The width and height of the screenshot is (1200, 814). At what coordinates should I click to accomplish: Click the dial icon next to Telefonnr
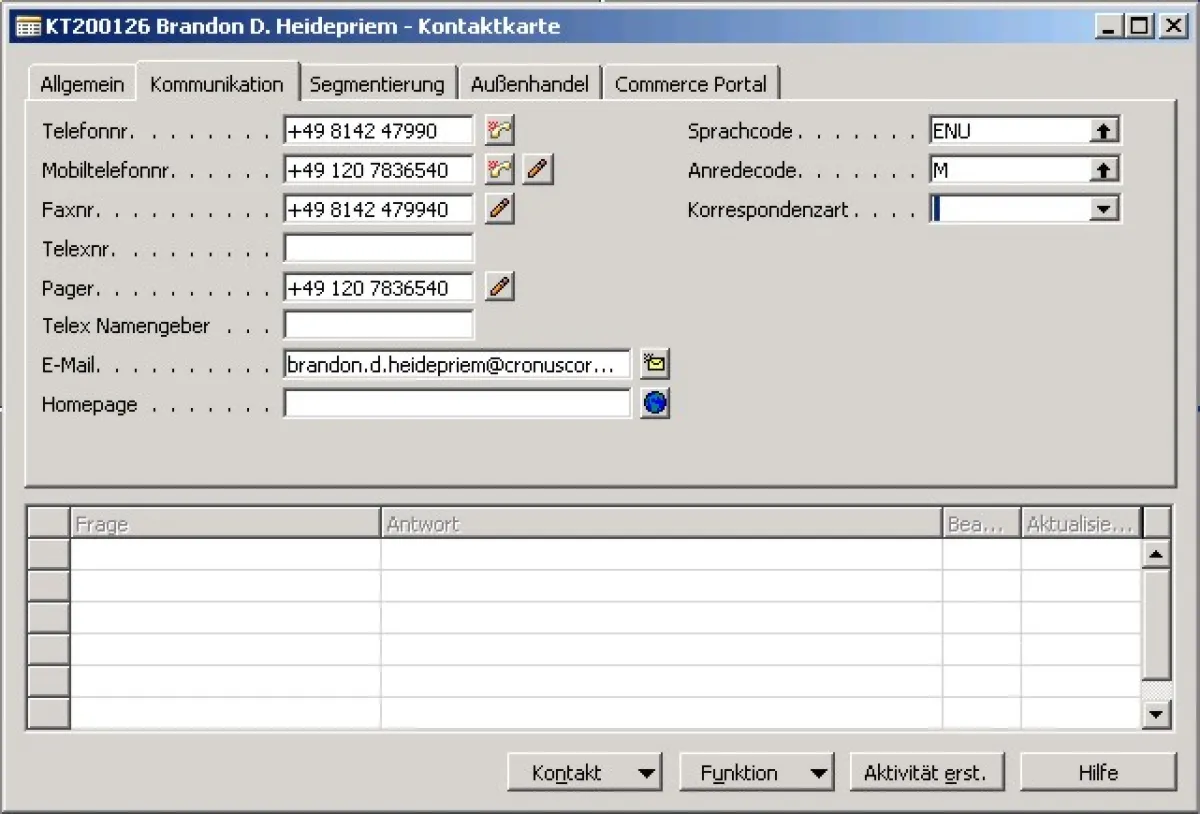pyautogui.click(x=499, y=130)
